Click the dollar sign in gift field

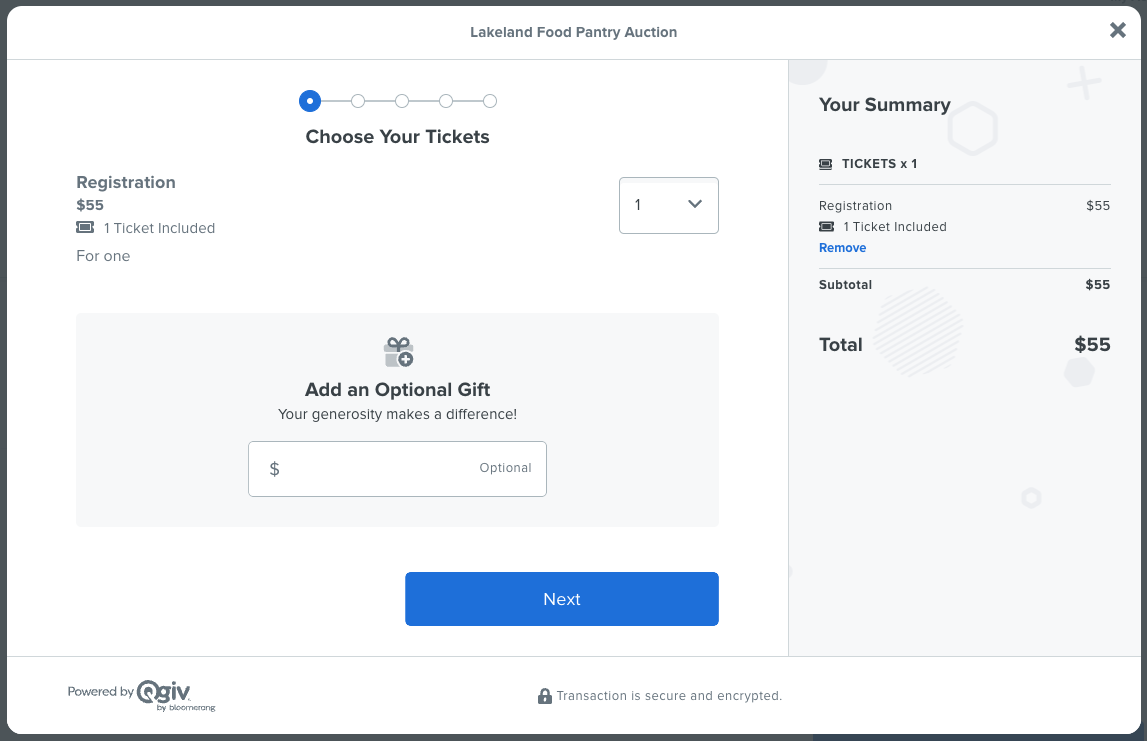click(274, 469)
